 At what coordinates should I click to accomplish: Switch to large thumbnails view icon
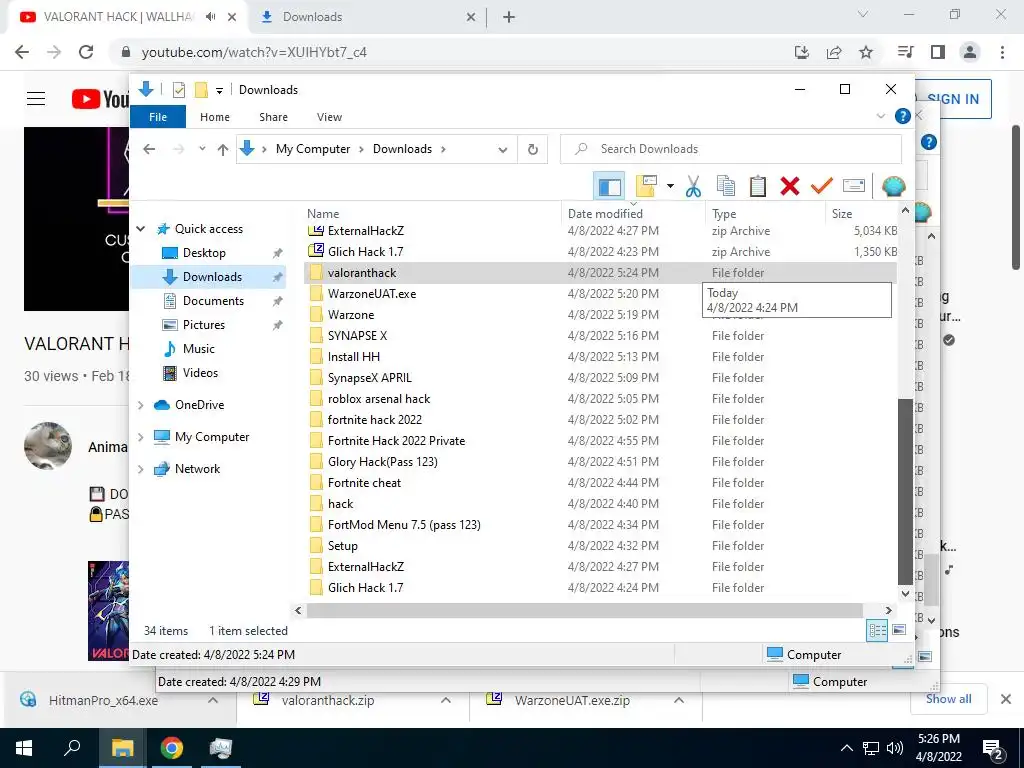point(899,630)
